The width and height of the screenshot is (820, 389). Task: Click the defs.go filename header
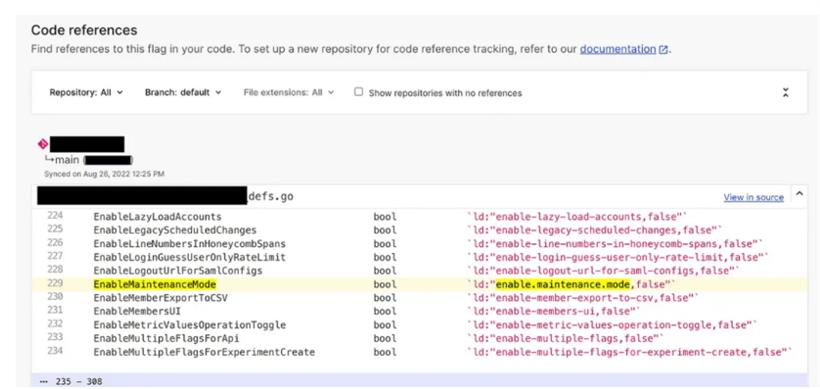(270, 197)
